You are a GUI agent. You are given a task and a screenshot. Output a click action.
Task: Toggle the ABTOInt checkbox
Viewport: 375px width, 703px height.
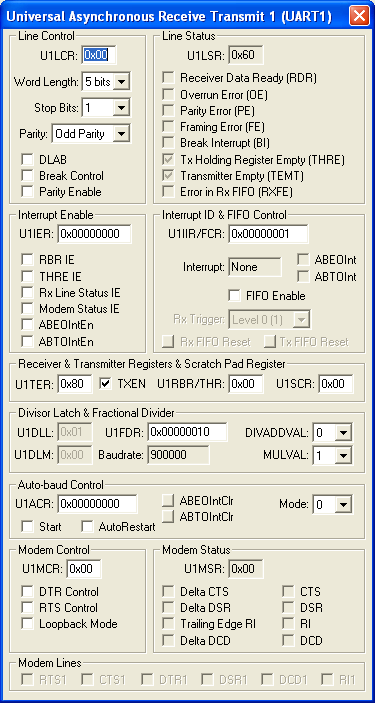pyautogui.click(x=304, y=276)
